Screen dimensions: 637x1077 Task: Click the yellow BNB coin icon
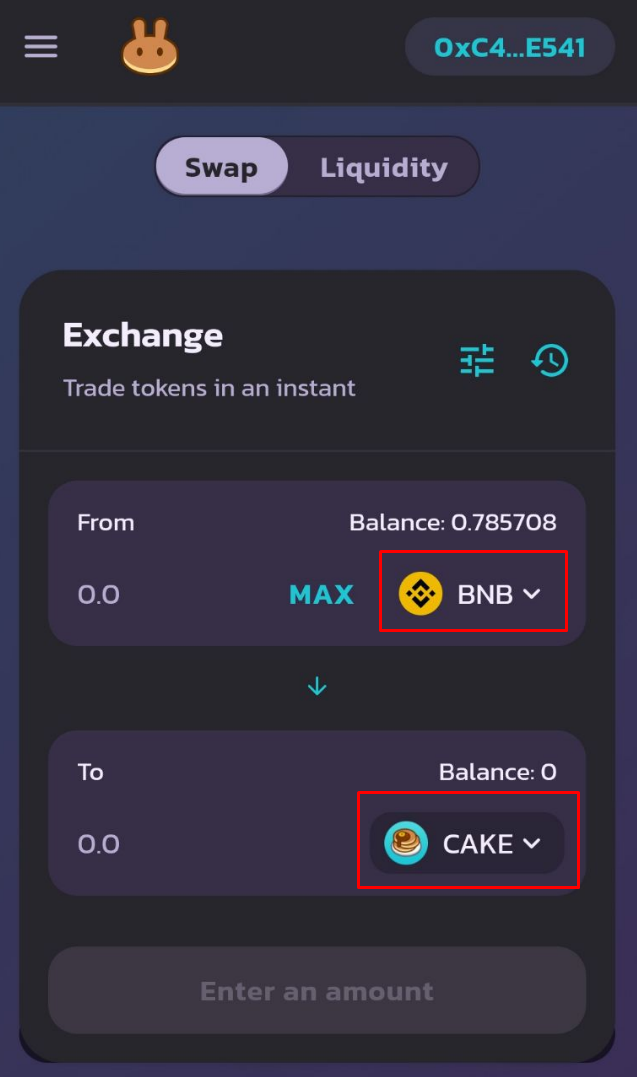click(420, 594)
